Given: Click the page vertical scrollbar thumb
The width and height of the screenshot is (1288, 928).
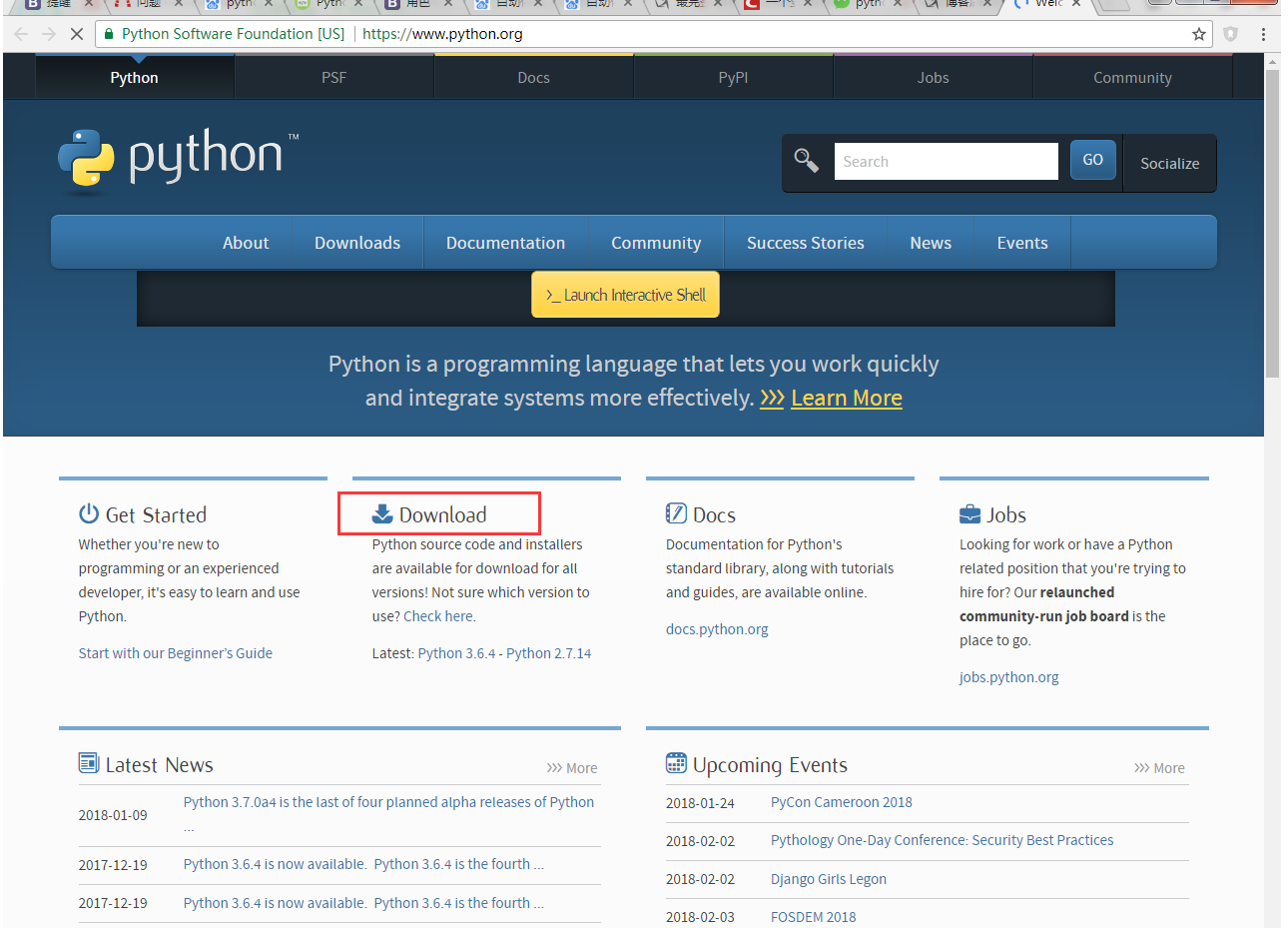Looking at the screenshot, I should [x=1272, y=223].
